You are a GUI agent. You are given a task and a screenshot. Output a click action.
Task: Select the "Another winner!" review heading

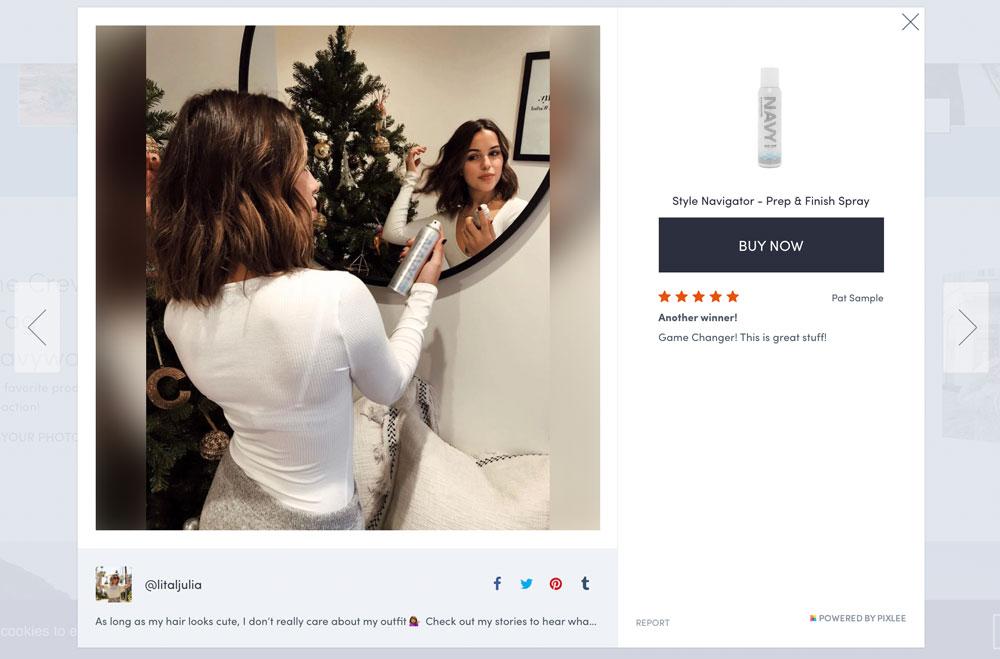697,317
